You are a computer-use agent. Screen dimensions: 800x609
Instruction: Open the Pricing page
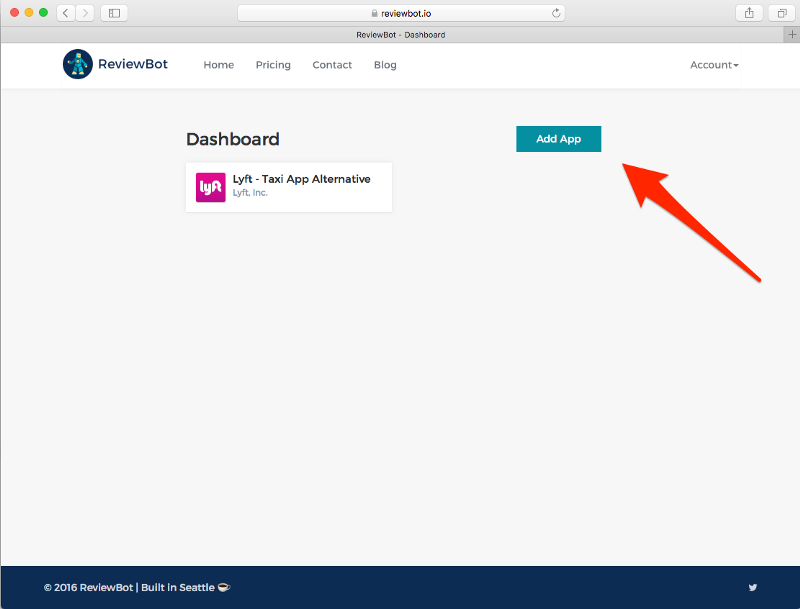[x=273, y=65]
